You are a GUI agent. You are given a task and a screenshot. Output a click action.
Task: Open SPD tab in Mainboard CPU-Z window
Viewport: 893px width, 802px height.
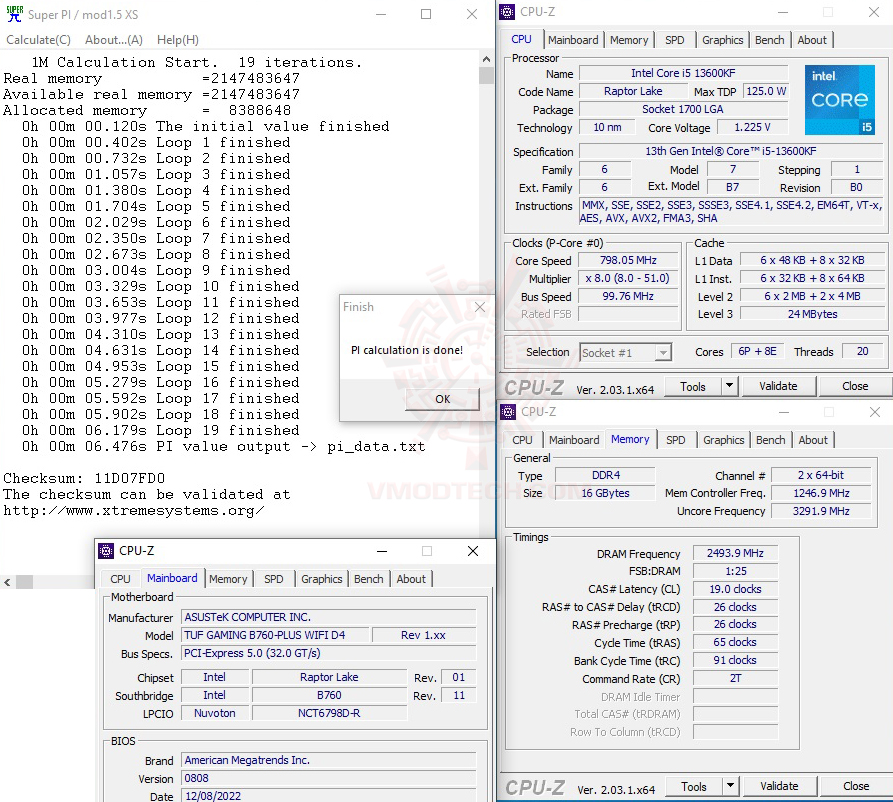(273, 579)
